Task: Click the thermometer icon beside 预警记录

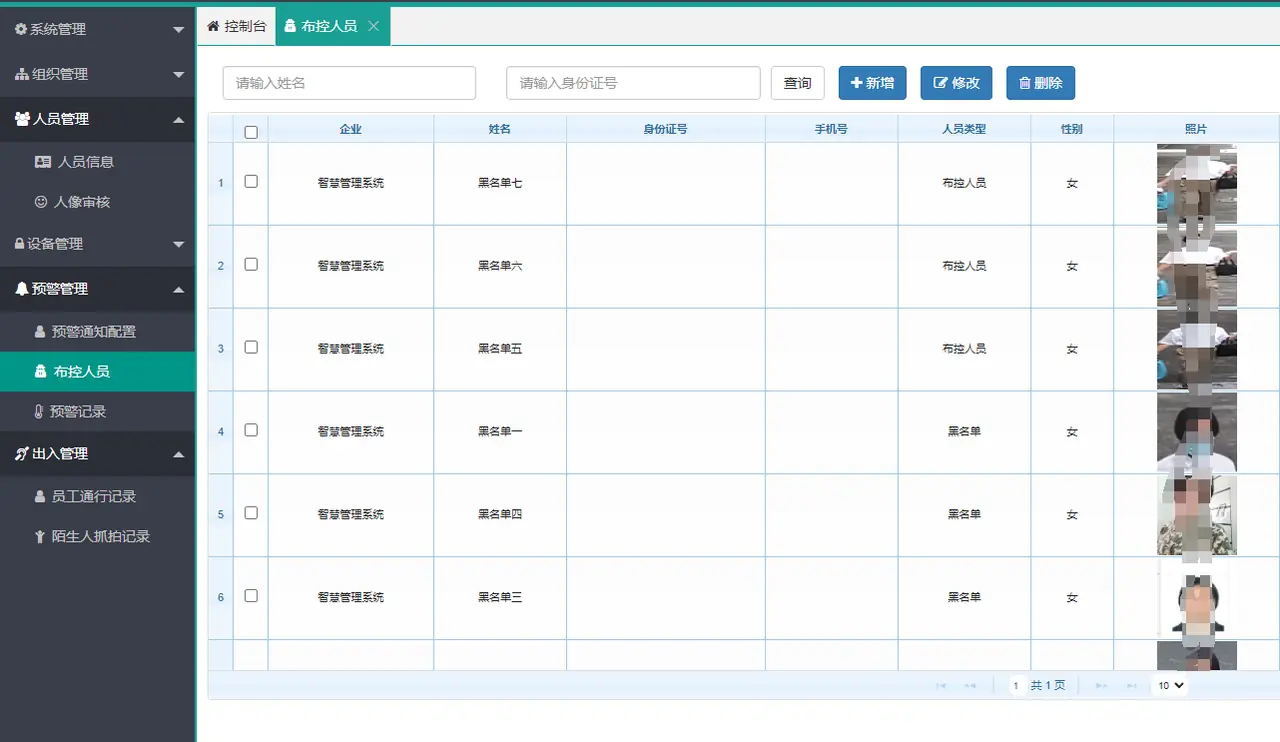Action: point(40,412)
